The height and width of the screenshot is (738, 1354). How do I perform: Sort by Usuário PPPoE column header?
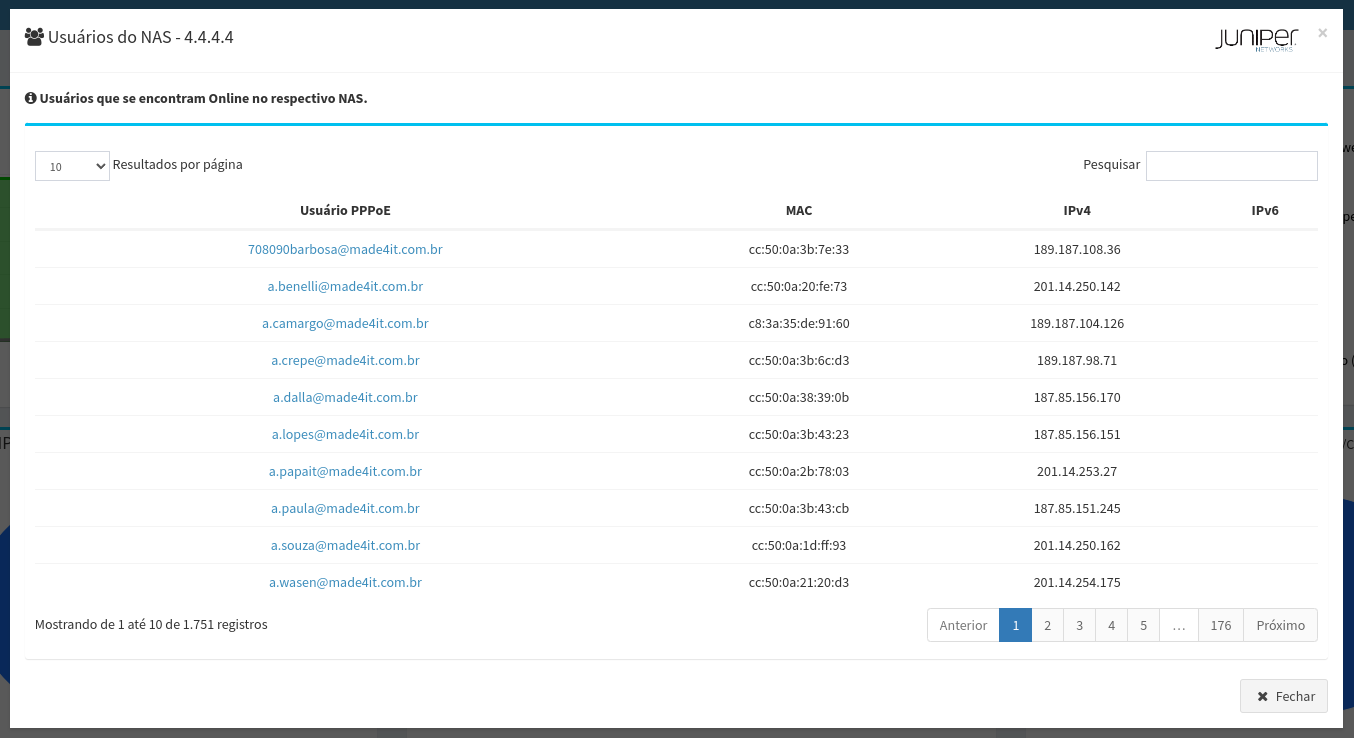345,211
